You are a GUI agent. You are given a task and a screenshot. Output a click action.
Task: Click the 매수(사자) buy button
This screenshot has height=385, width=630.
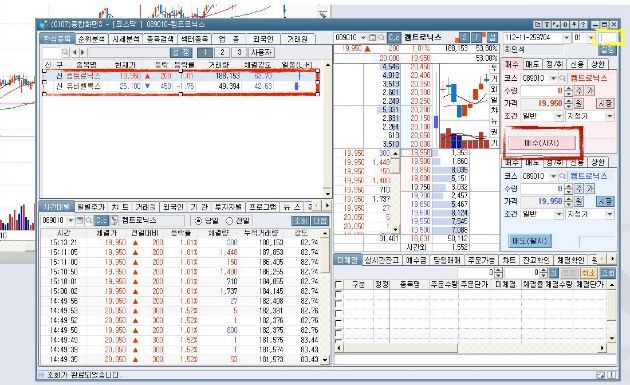click(542, 143)
